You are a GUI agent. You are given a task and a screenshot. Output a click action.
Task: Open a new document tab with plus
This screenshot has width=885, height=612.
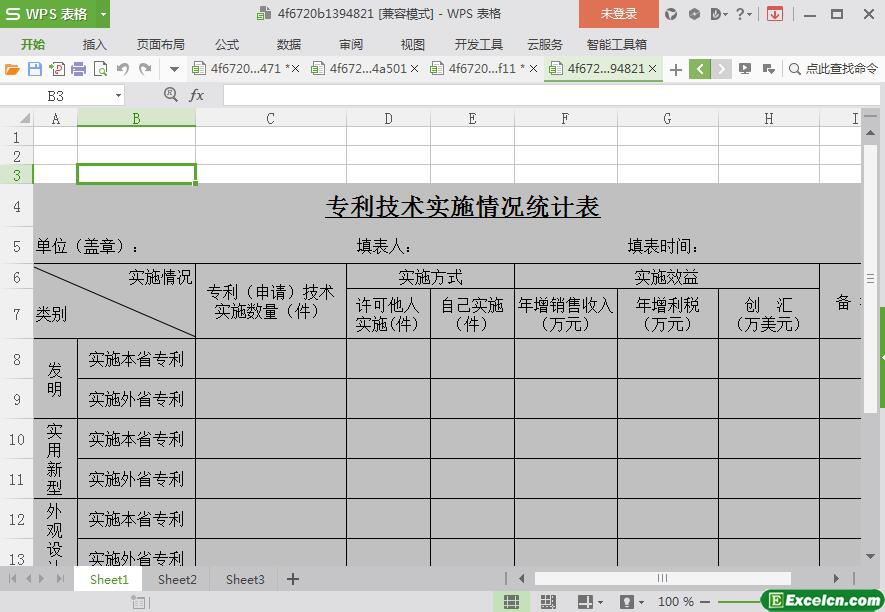click(676, 69)
